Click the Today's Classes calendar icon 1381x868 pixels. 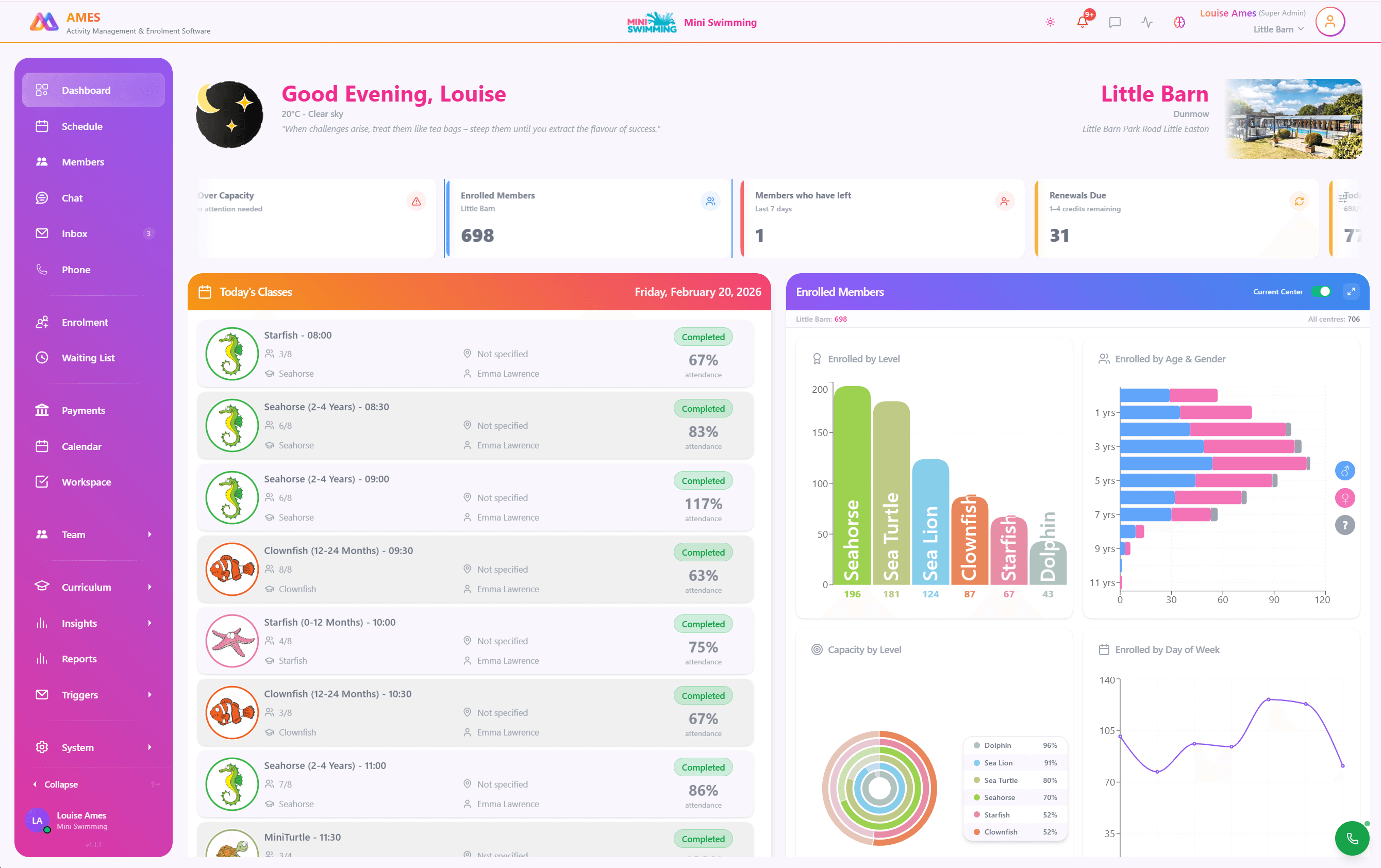[x=205, y=292]
